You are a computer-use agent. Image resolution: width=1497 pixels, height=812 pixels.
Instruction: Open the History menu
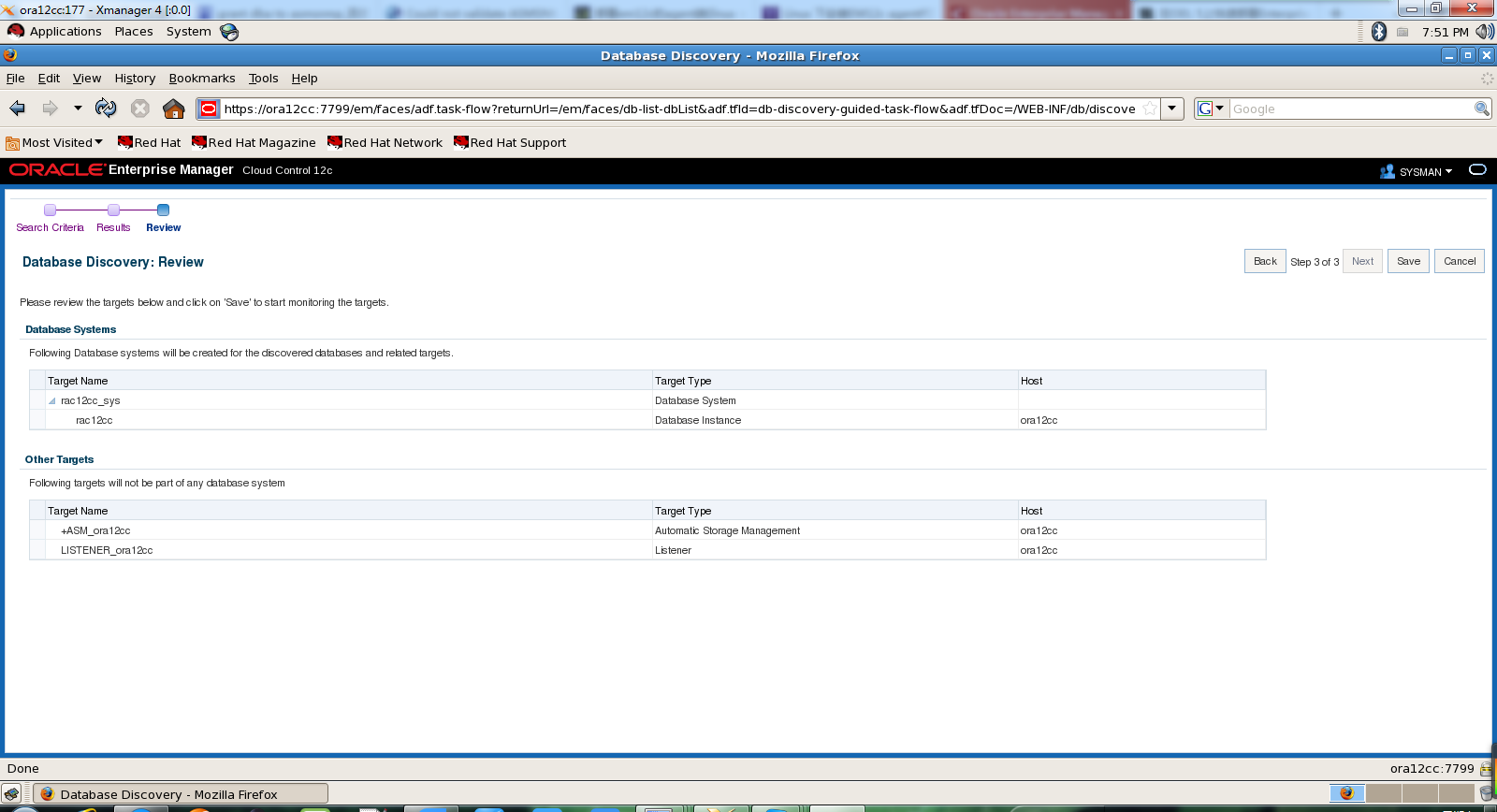135,79
